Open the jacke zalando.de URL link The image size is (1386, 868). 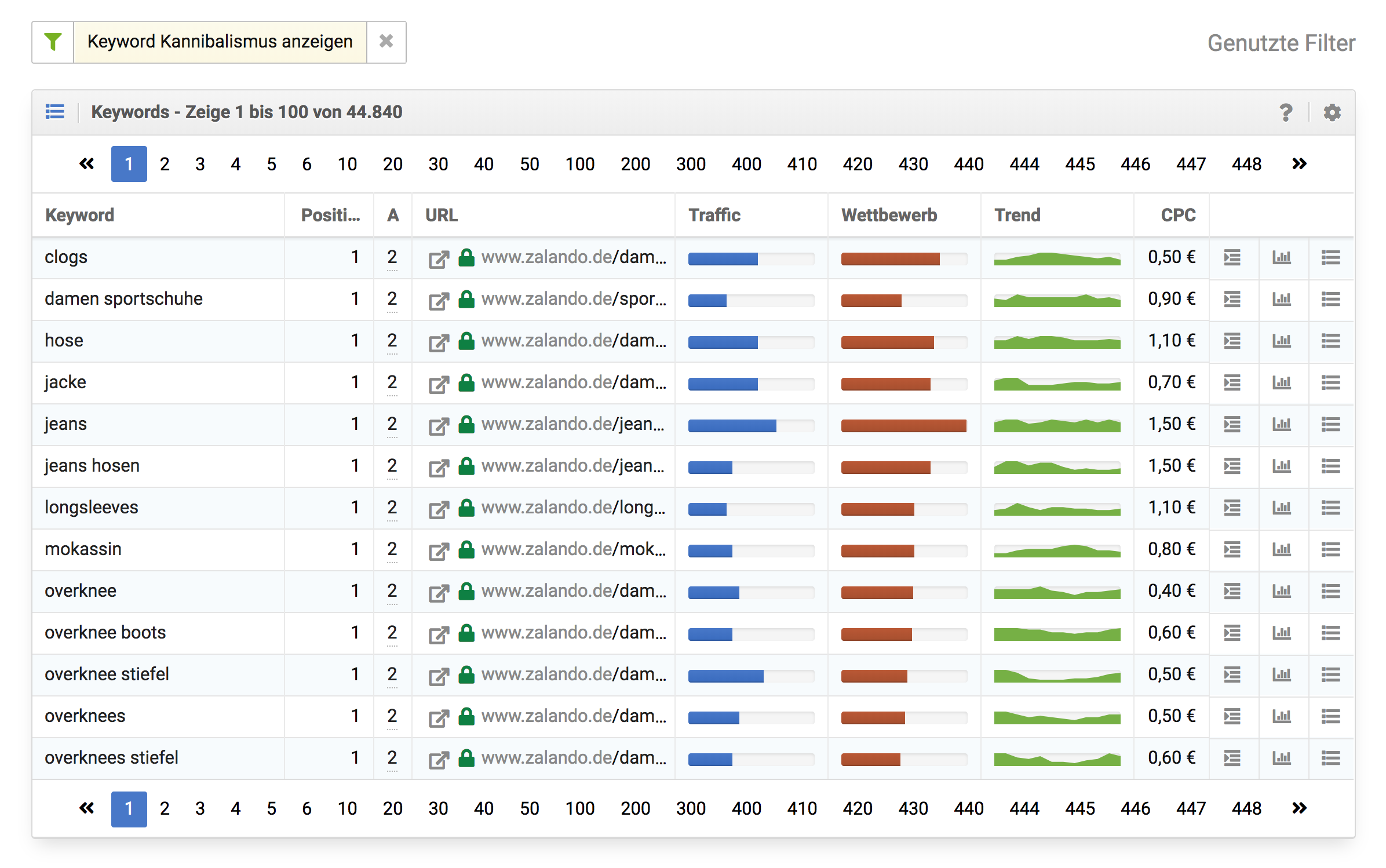tap(573, 382)
